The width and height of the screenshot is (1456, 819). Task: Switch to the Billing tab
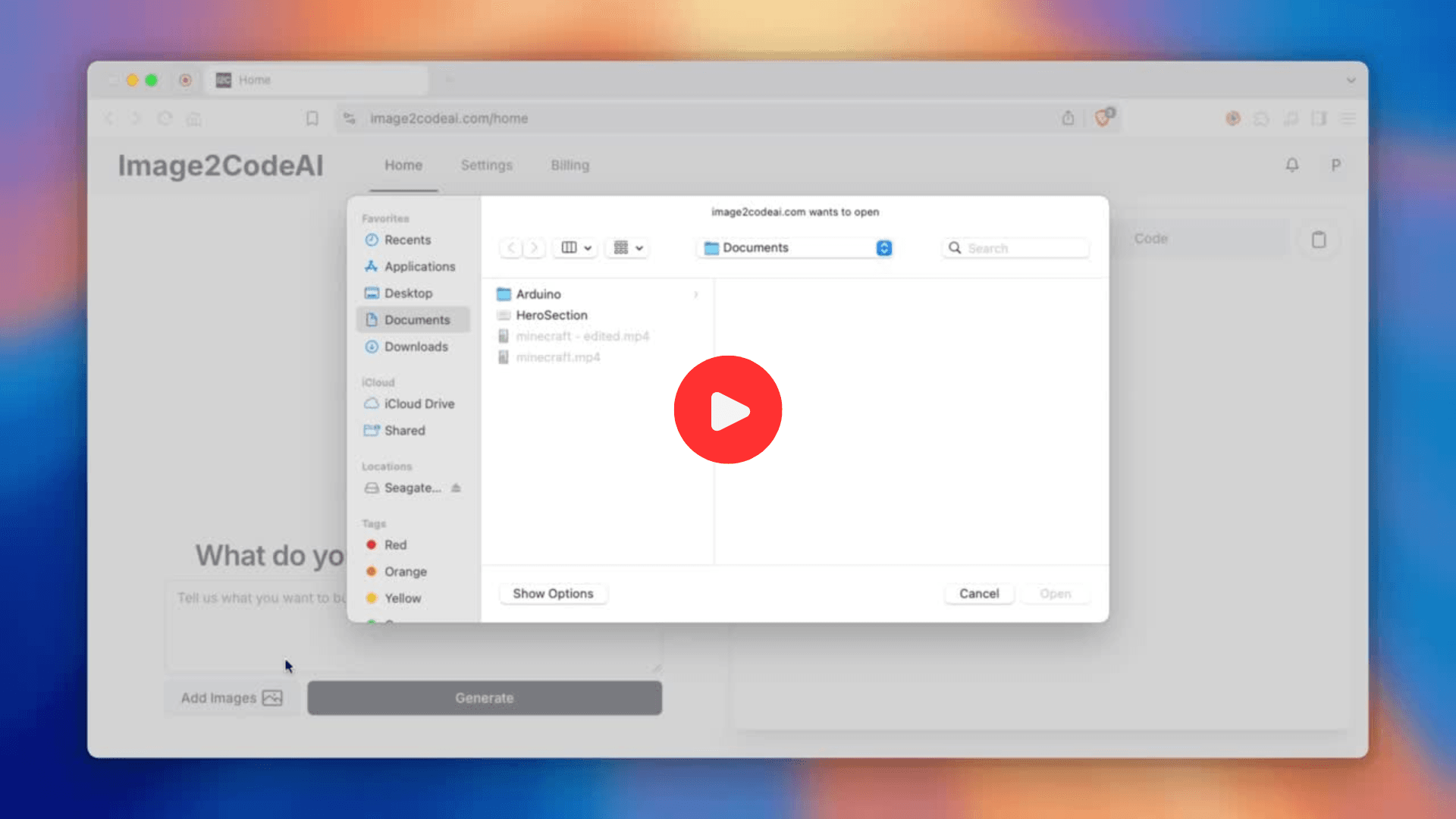pyautogui.click(x=569, y=165)
